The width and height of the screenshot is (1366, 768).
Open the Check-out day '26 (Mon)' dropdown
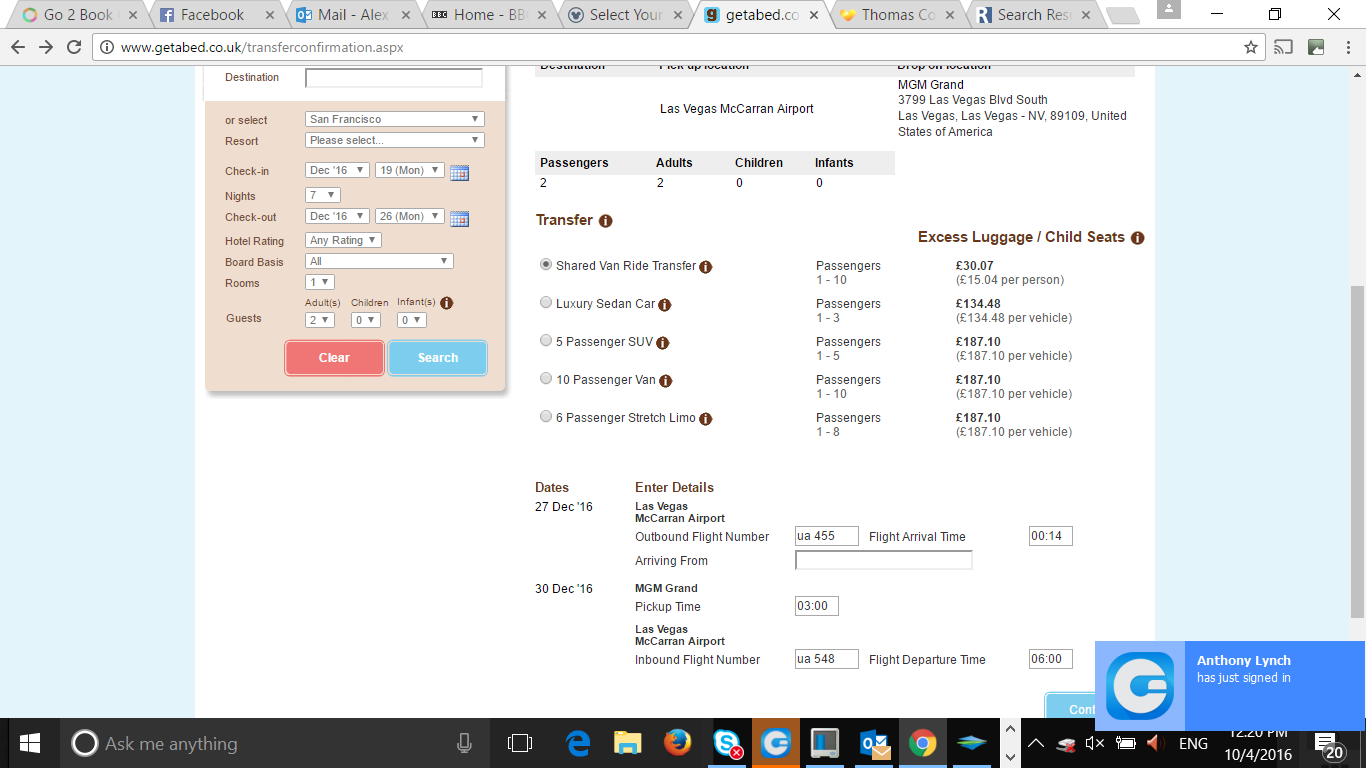[410, 216]
